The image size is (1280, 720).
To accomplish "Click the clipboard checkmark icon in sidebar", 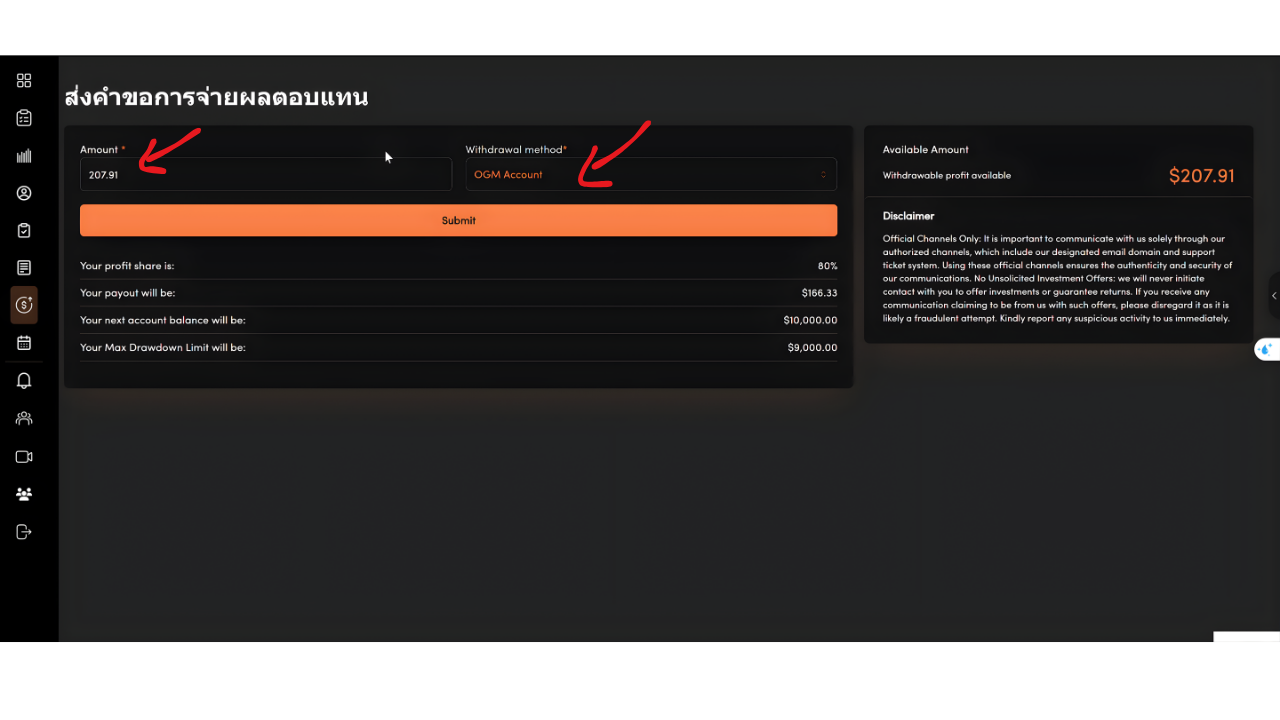I will [24, 230].
